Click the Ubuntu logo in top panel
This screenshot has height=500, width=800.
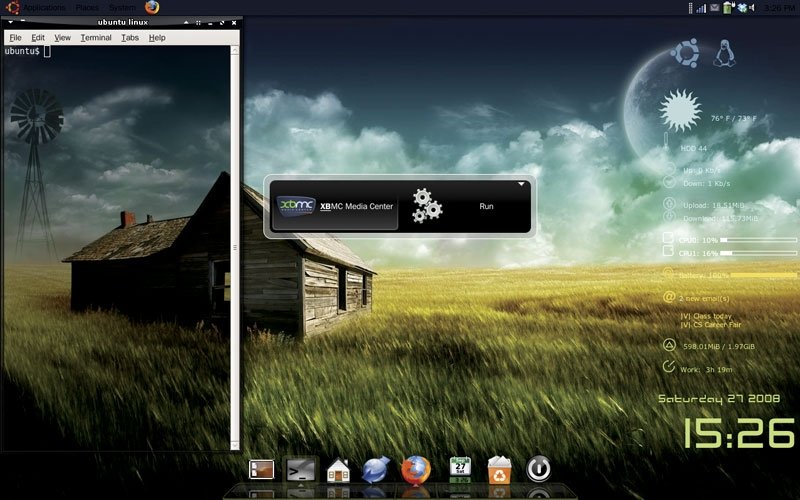coord(12,7)
